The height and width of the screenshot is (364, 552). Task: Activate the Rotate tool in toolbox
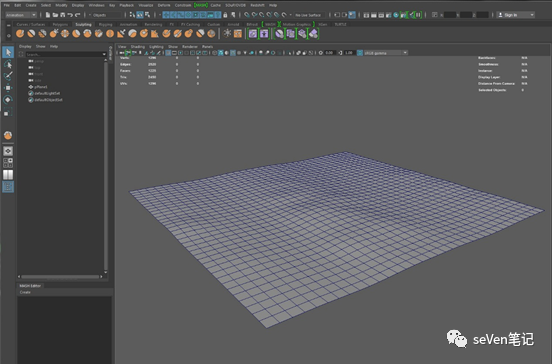pyautogui.click(x=8, y=100)
